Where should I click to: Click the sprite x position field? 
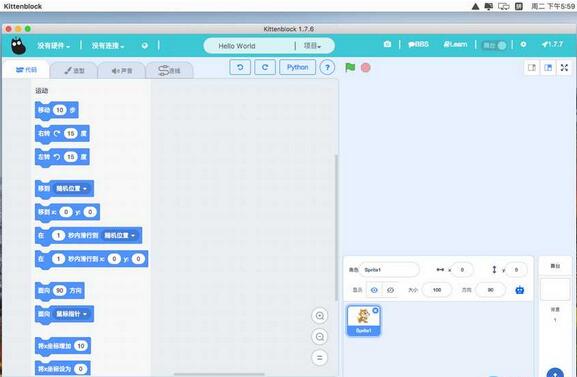point(462,270)
